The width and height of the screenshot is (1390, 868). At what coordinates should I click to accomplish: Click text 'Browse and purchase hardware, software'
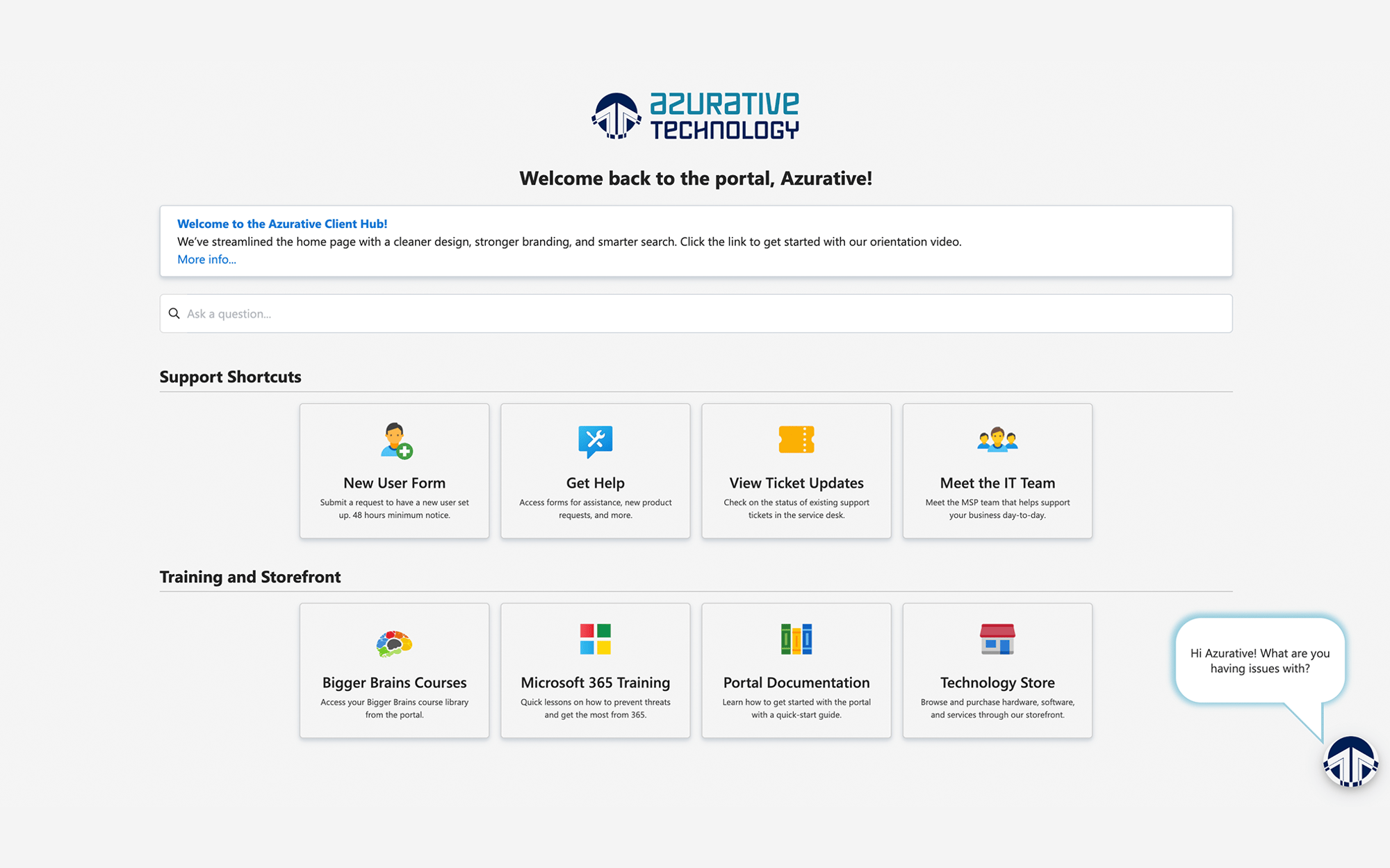(x=997, y=702)
